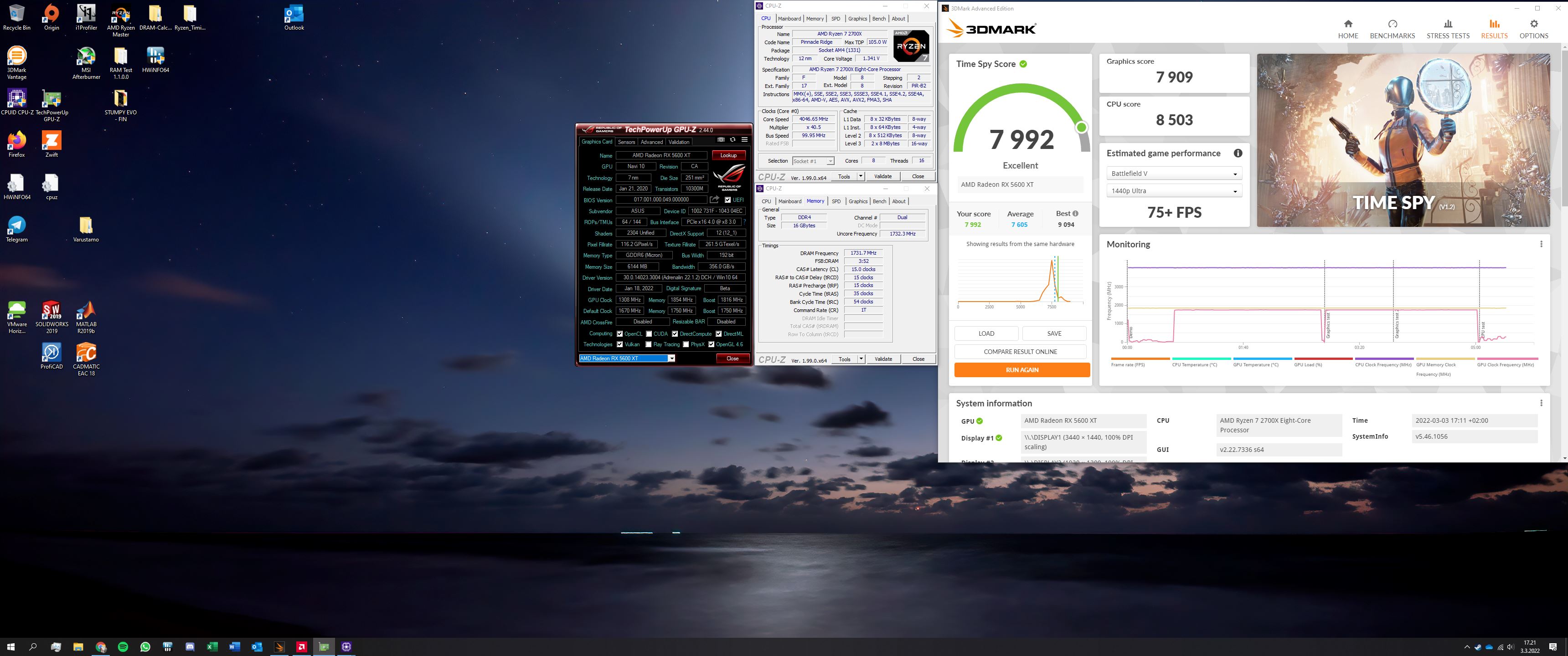The image size is (1568, 656).
Task: Show hidden system tray icons
Action: [x=1467, y=647]
